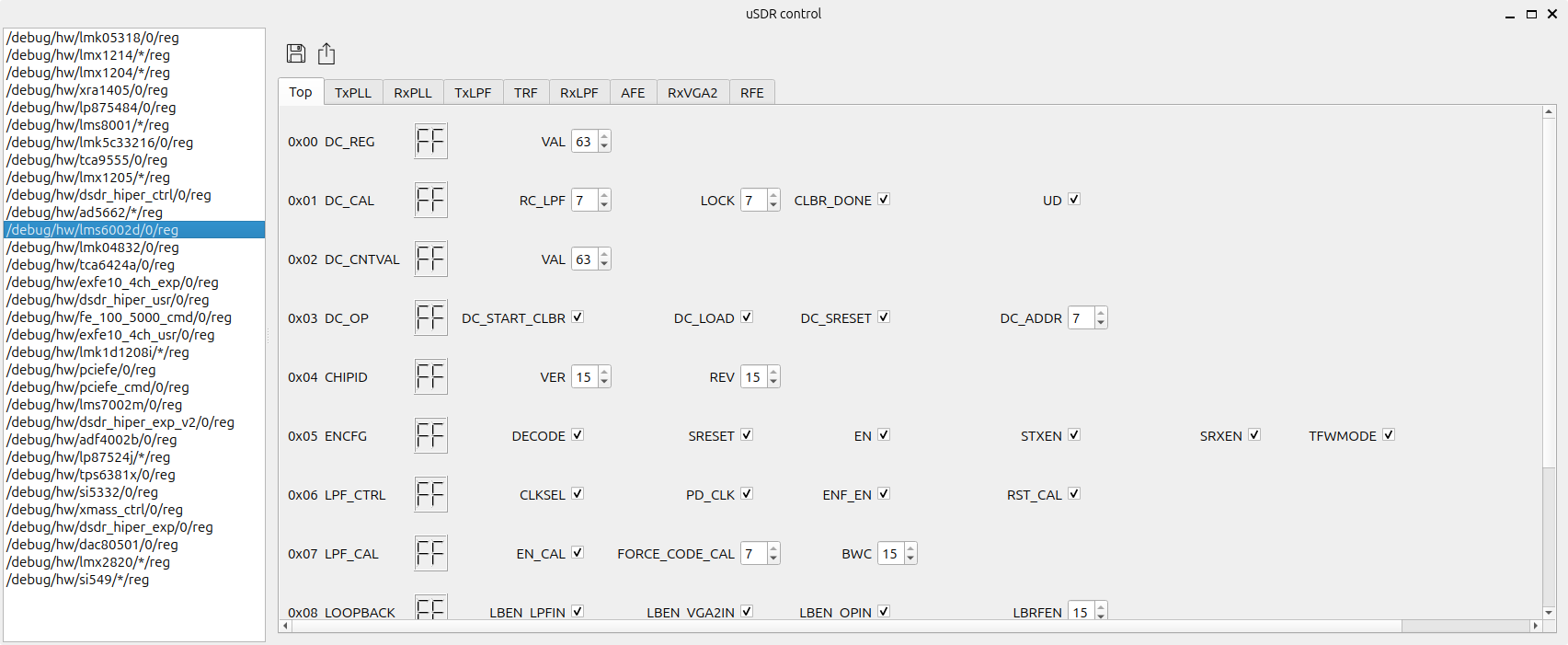Screen dimensions: 1568x645
Task: Switch to the RFE tab
Action: click(752, 93)
